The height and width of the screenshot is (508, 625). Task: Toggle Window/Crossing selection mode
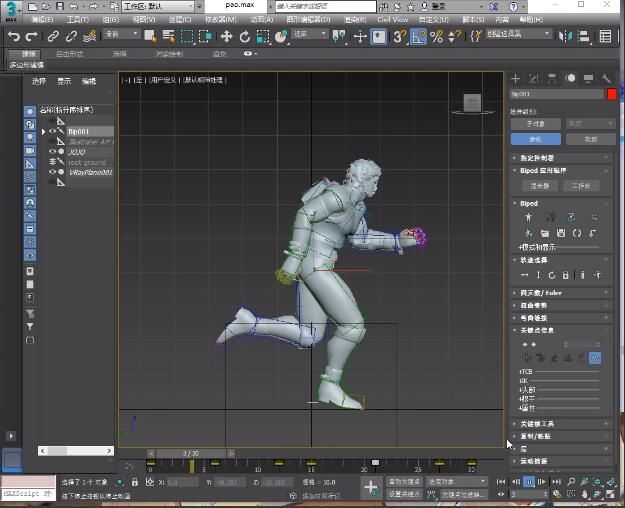coord(205,37)
